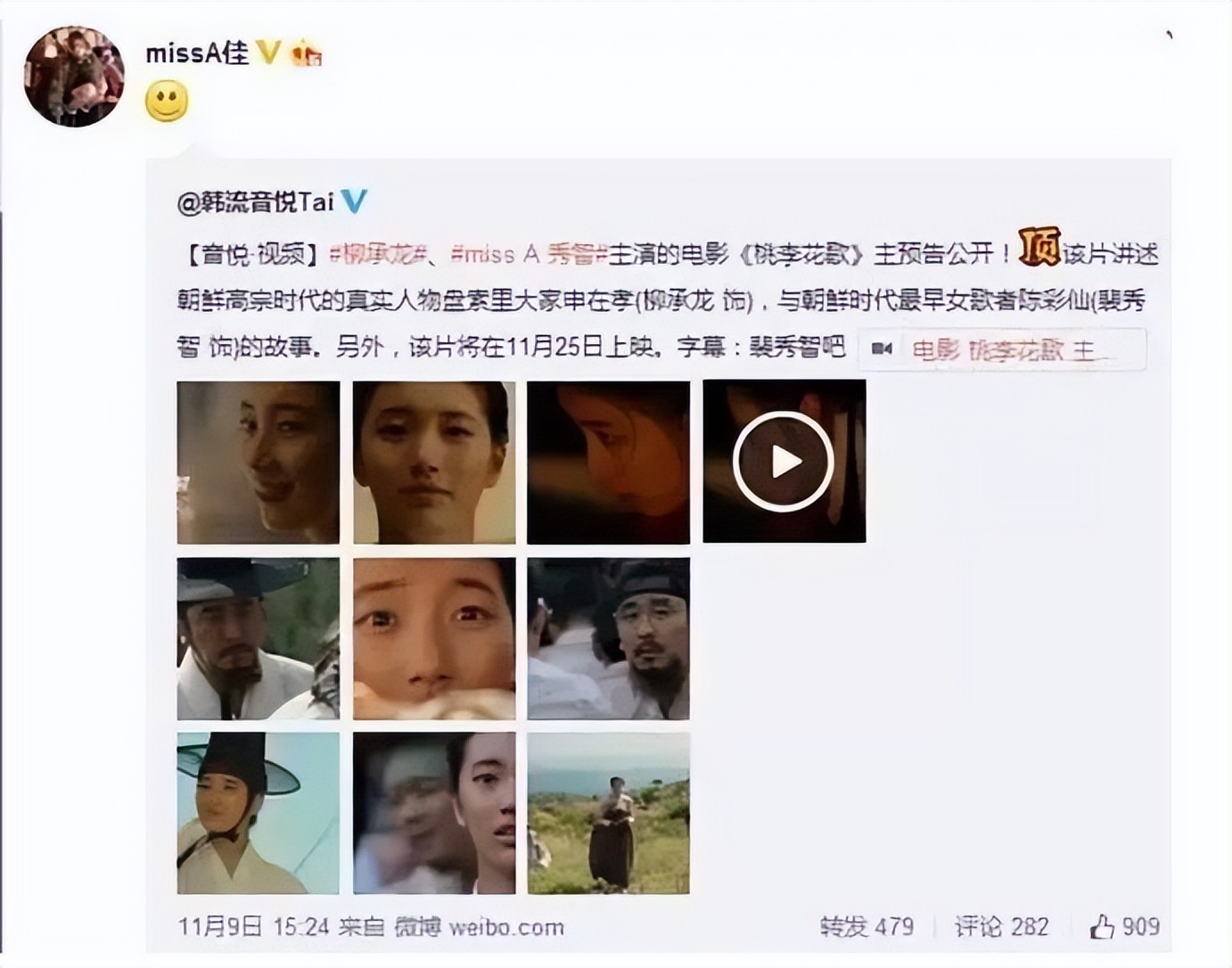
Task: Open the first photo thumbnail of smiling woman
Action: [258, 462]
